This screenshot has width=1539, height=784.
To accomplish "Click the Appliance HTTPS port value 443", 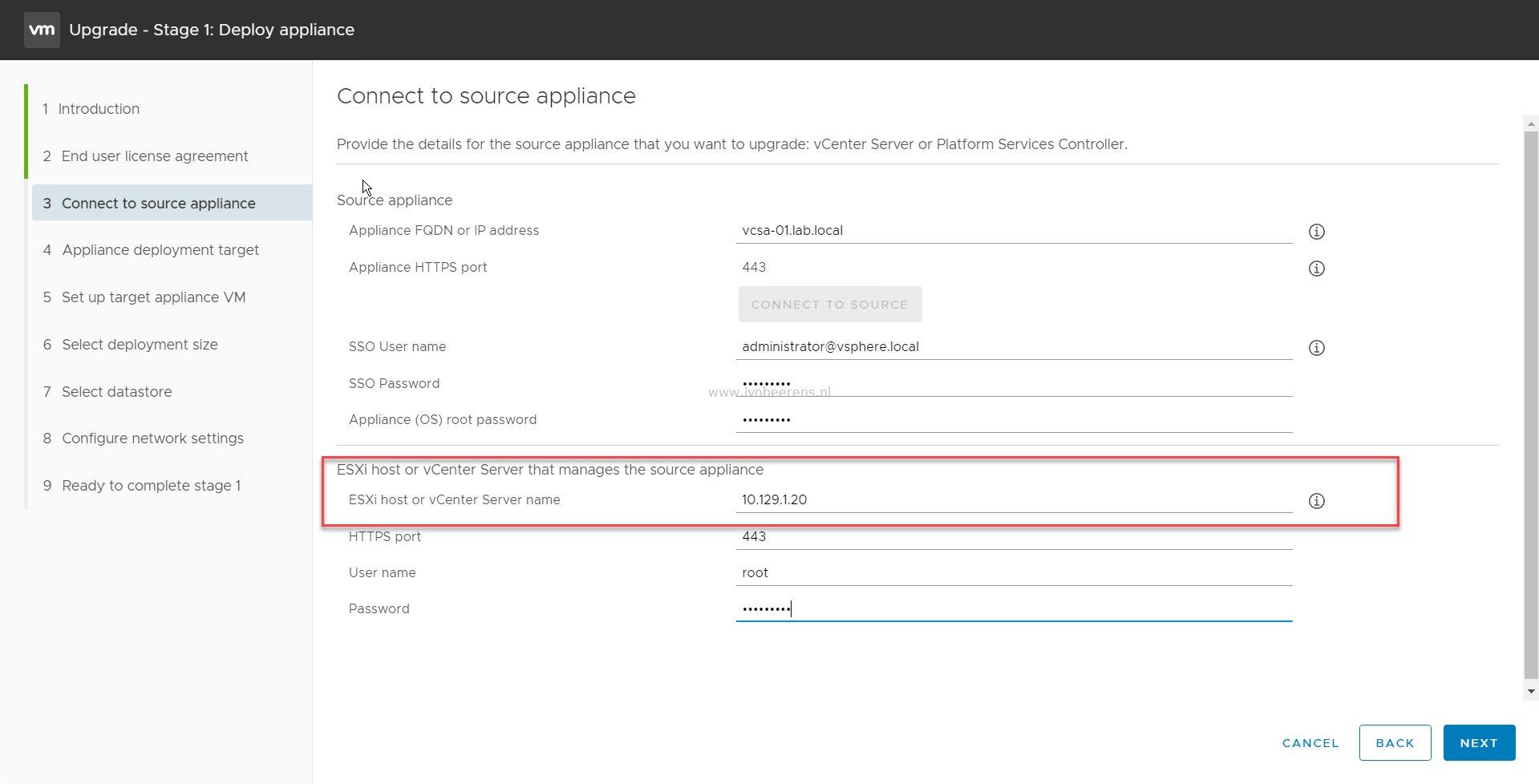I will pyautogui.click(x=754, y=267).
